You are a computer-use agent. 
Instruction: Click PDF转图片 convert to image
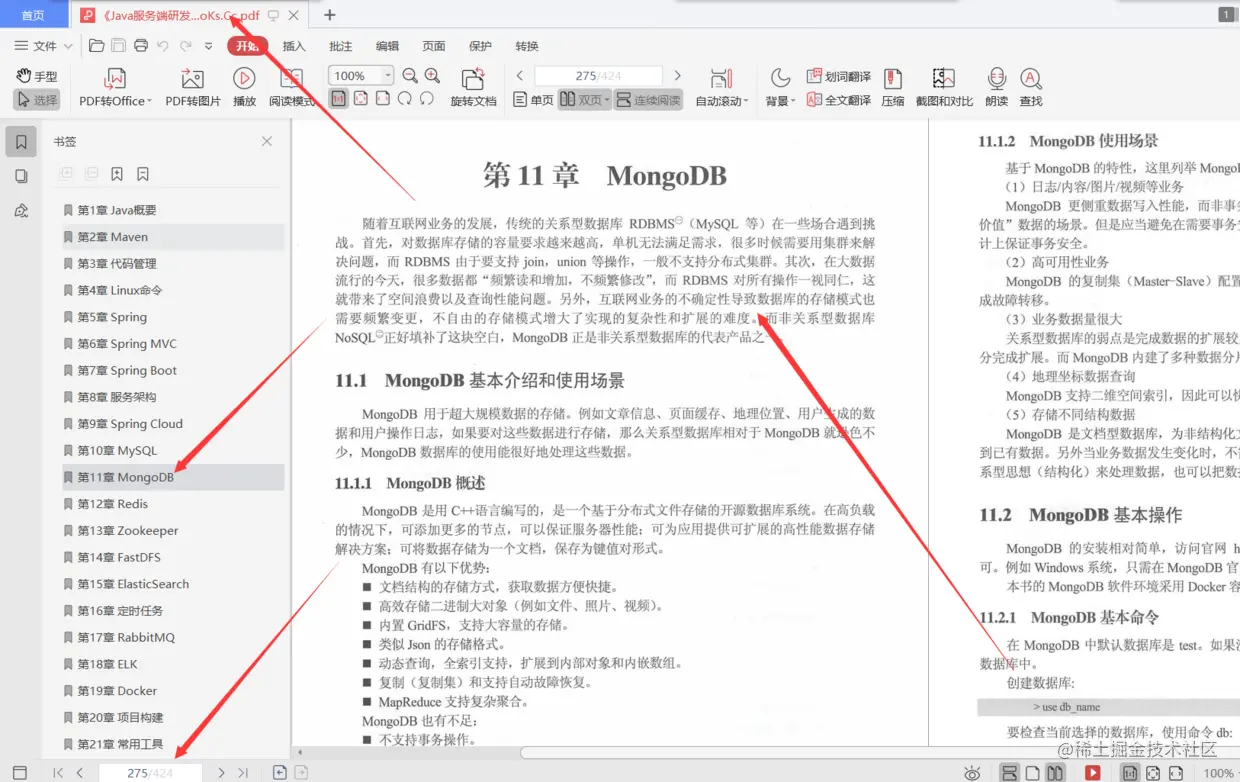(x=193, y=88)
